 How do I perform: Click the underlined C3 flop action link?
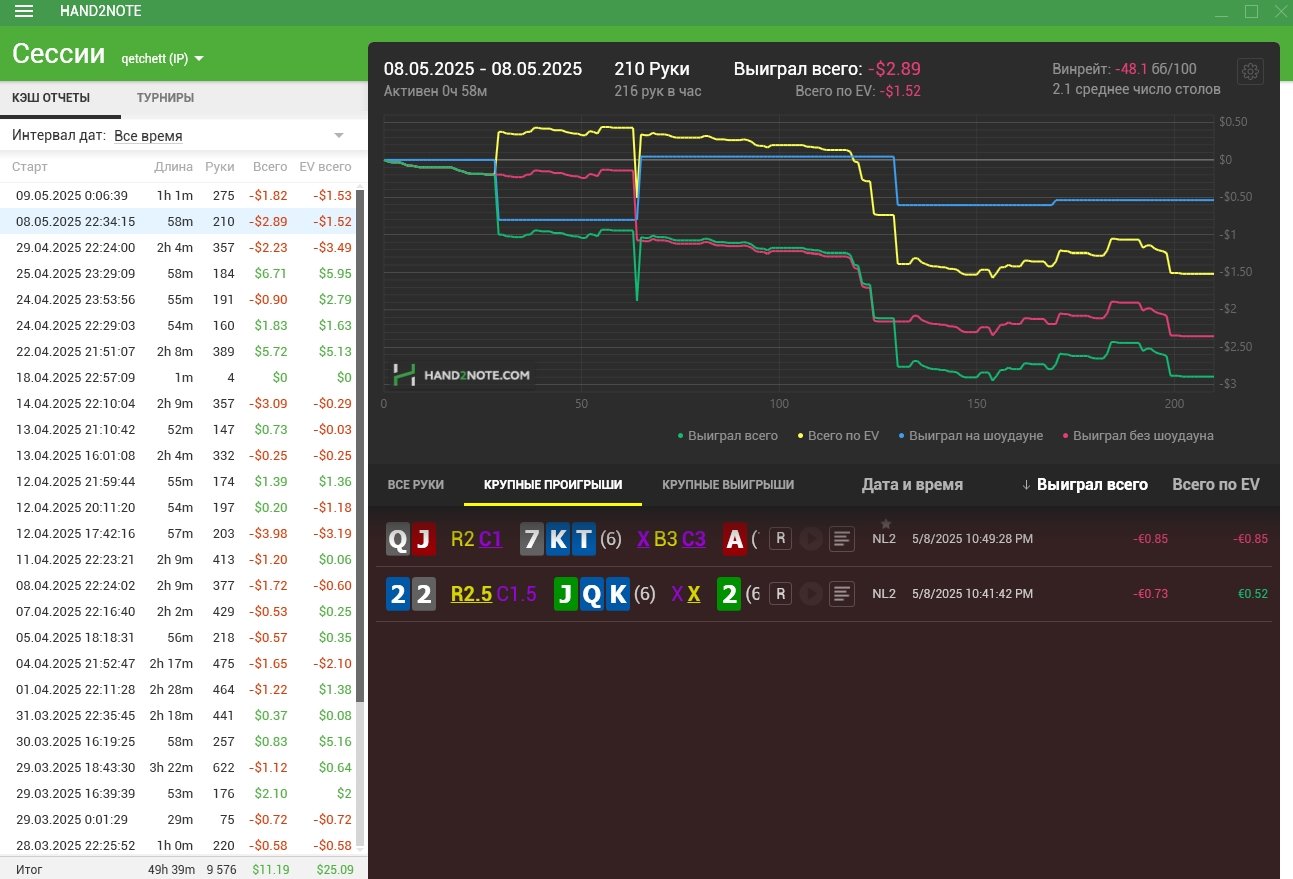(x=694, y=539)
